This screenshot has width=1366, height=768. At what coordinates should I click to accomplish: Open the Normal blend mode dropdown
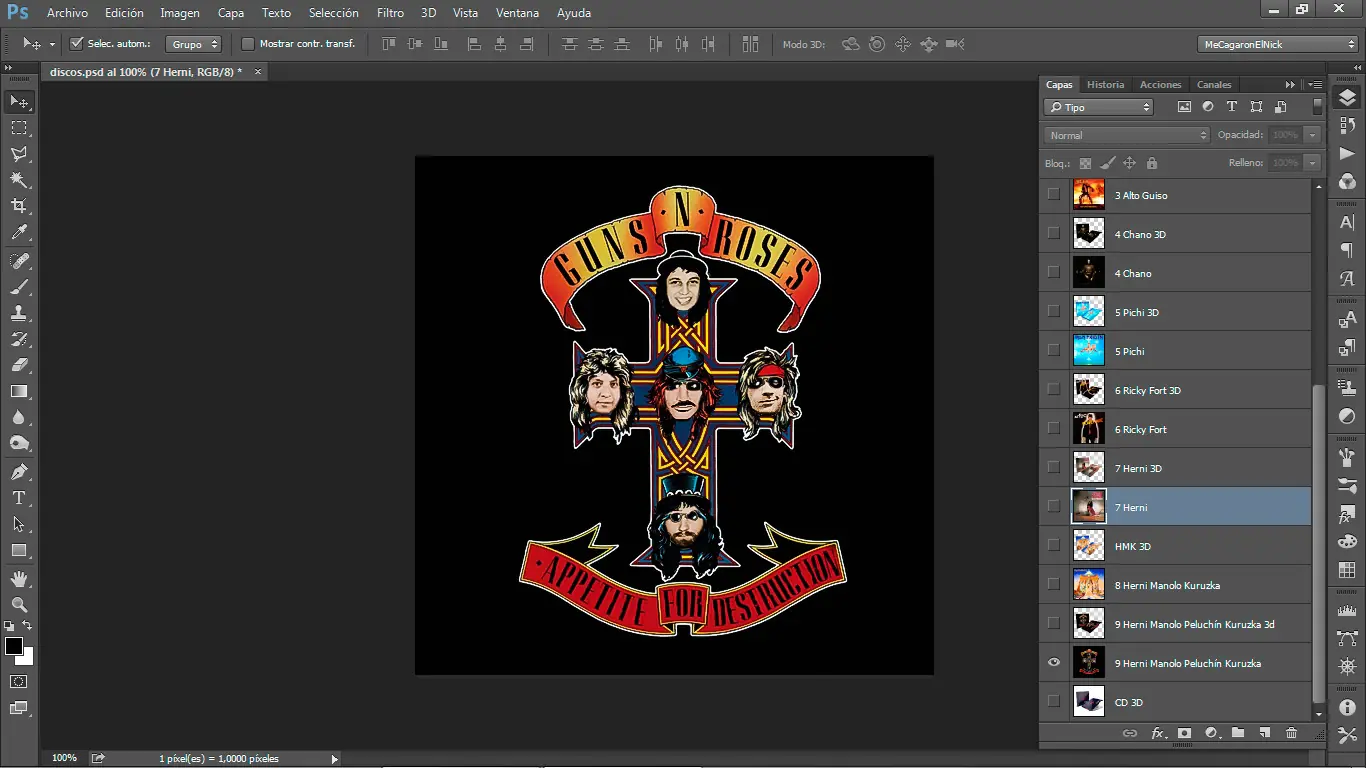pyautogui.click(x=1127, y=135)
